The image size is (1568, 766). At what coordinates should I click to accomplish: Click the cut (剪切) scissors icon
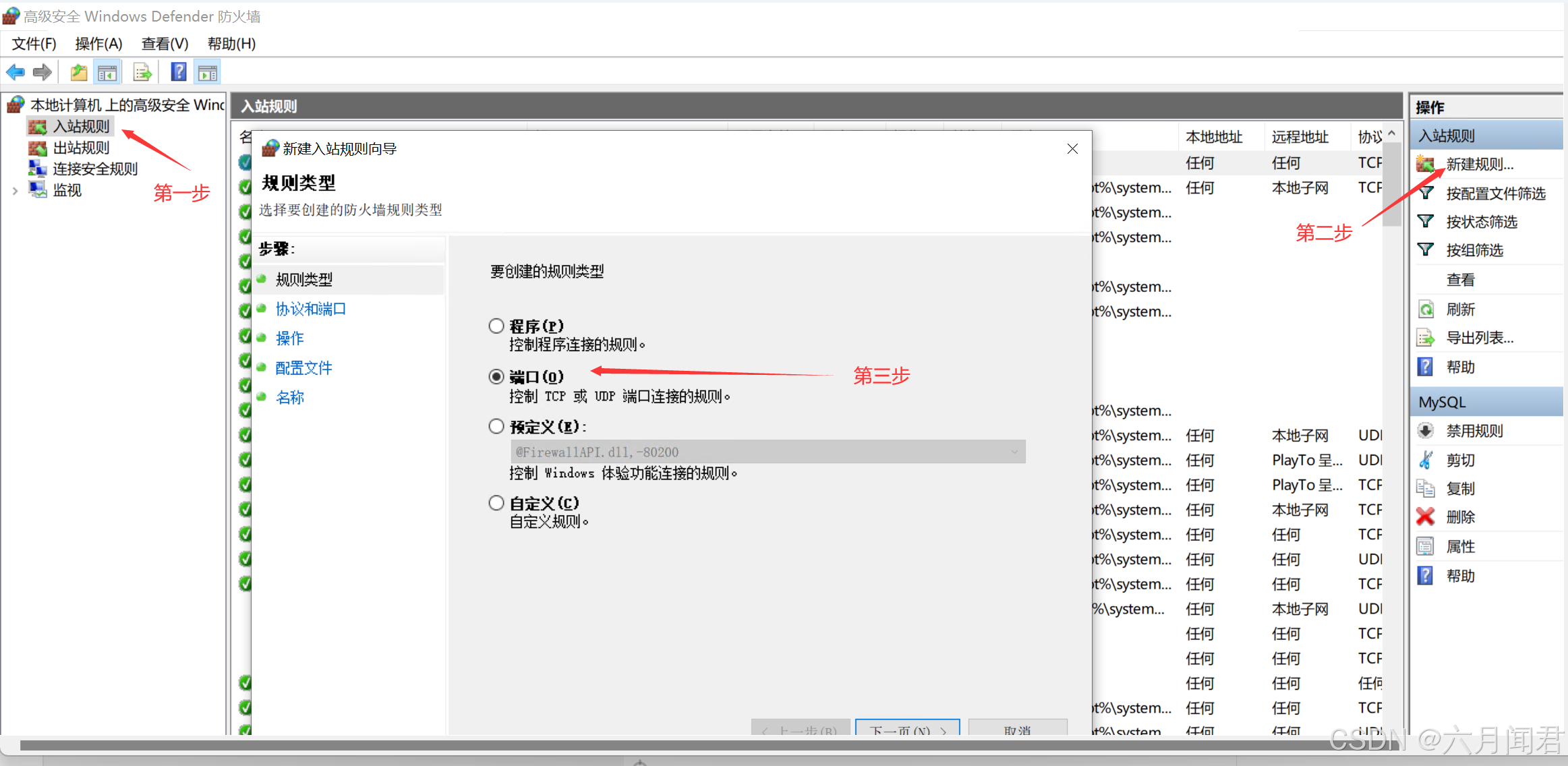point(1425,461)
